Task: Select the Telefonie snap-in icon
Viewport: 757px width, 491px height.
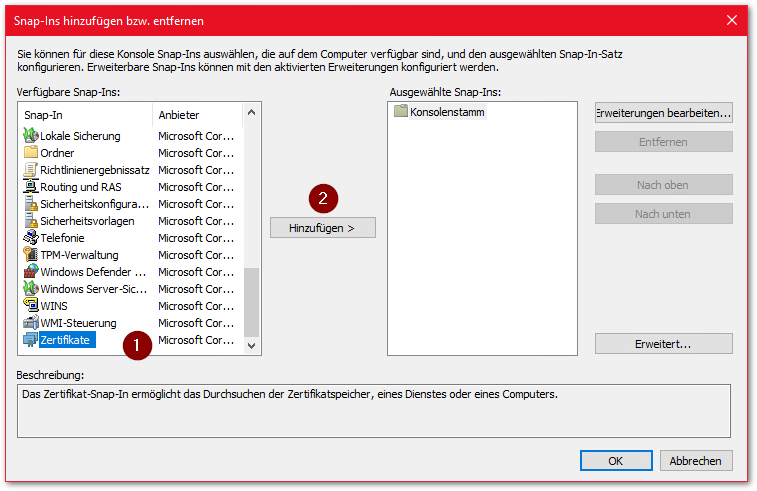Action: tap(30, 238)
